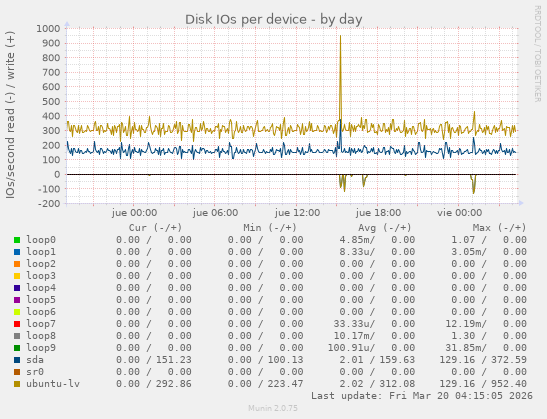Click the 'Max (-/+)' column header

click(499, 228)
